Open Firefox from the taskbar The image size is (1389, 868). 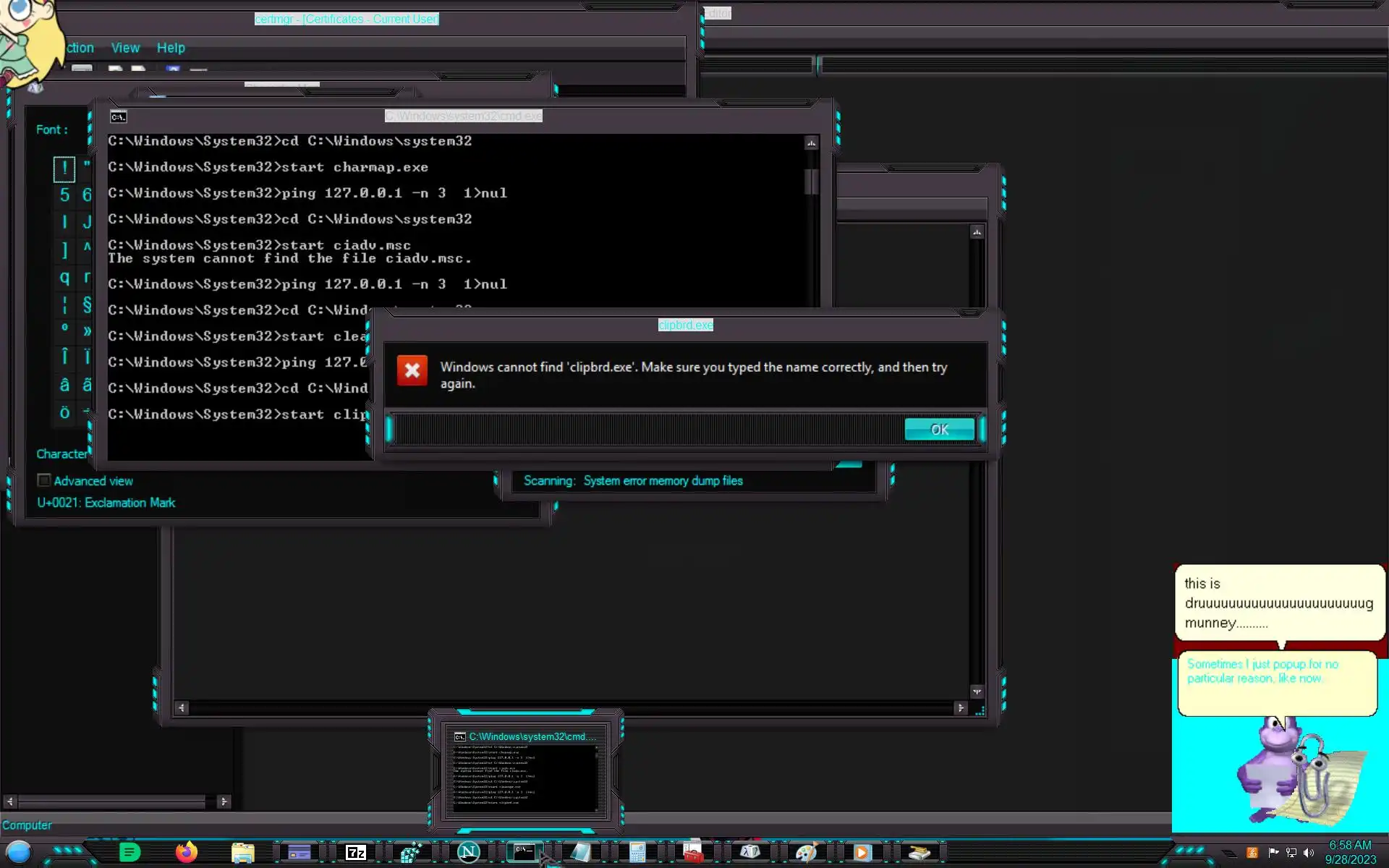[x=186, y=852]
